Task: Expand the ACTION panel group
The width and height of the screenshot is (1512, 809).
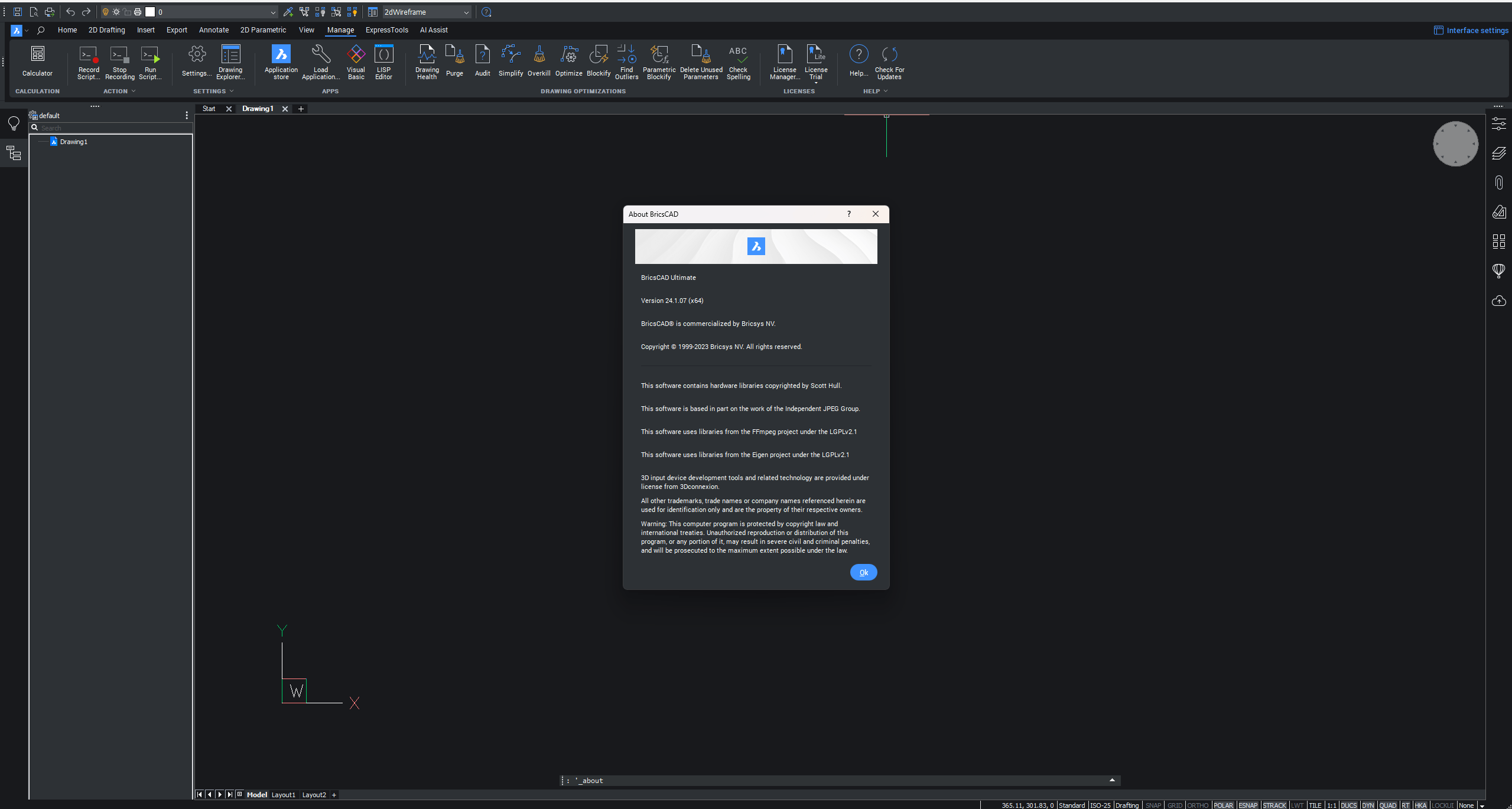Action: coord(134,91)
